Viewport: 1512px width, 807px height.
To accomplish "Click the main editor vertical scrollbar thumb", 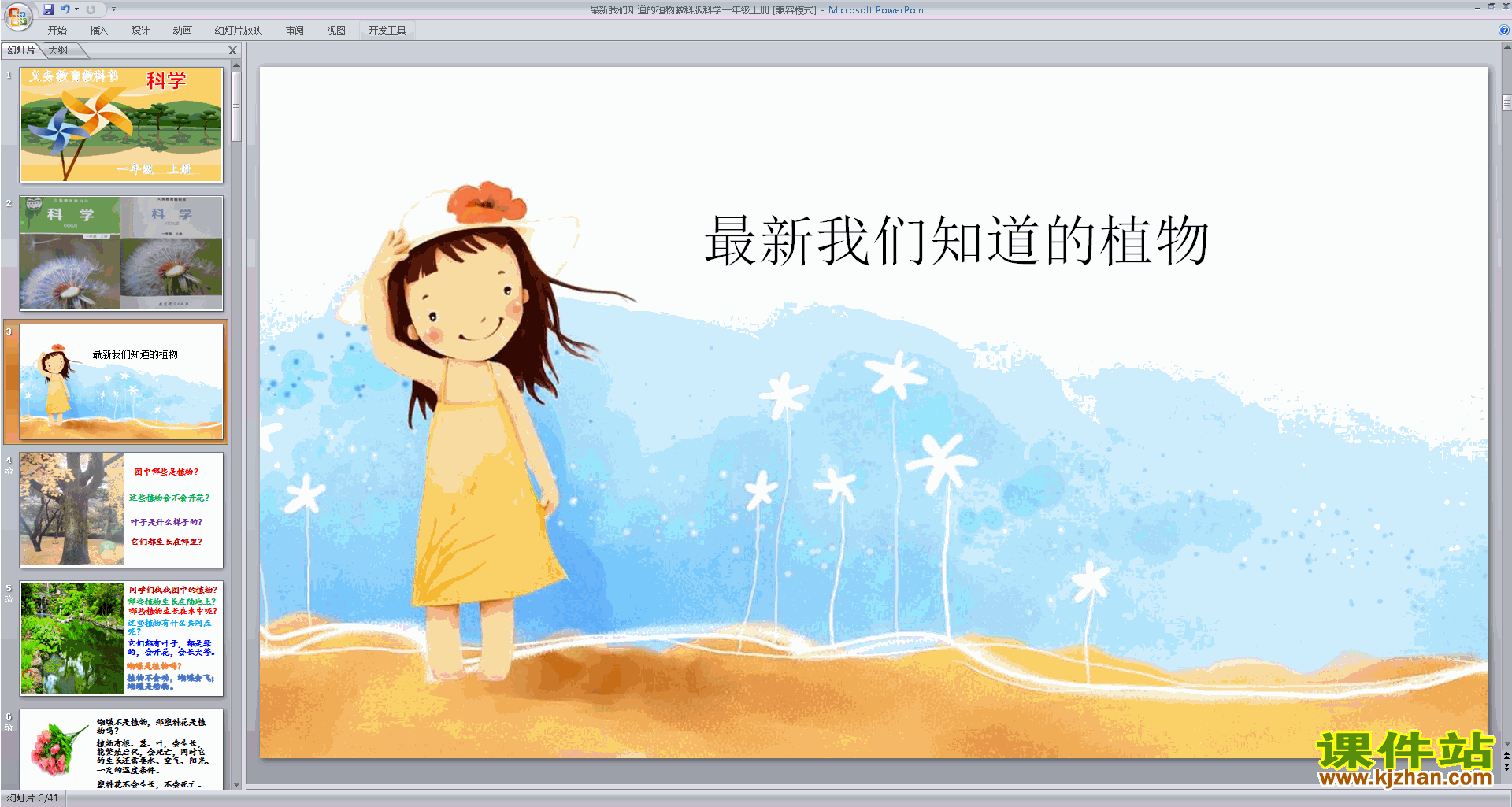I will tap(1506, 102).
